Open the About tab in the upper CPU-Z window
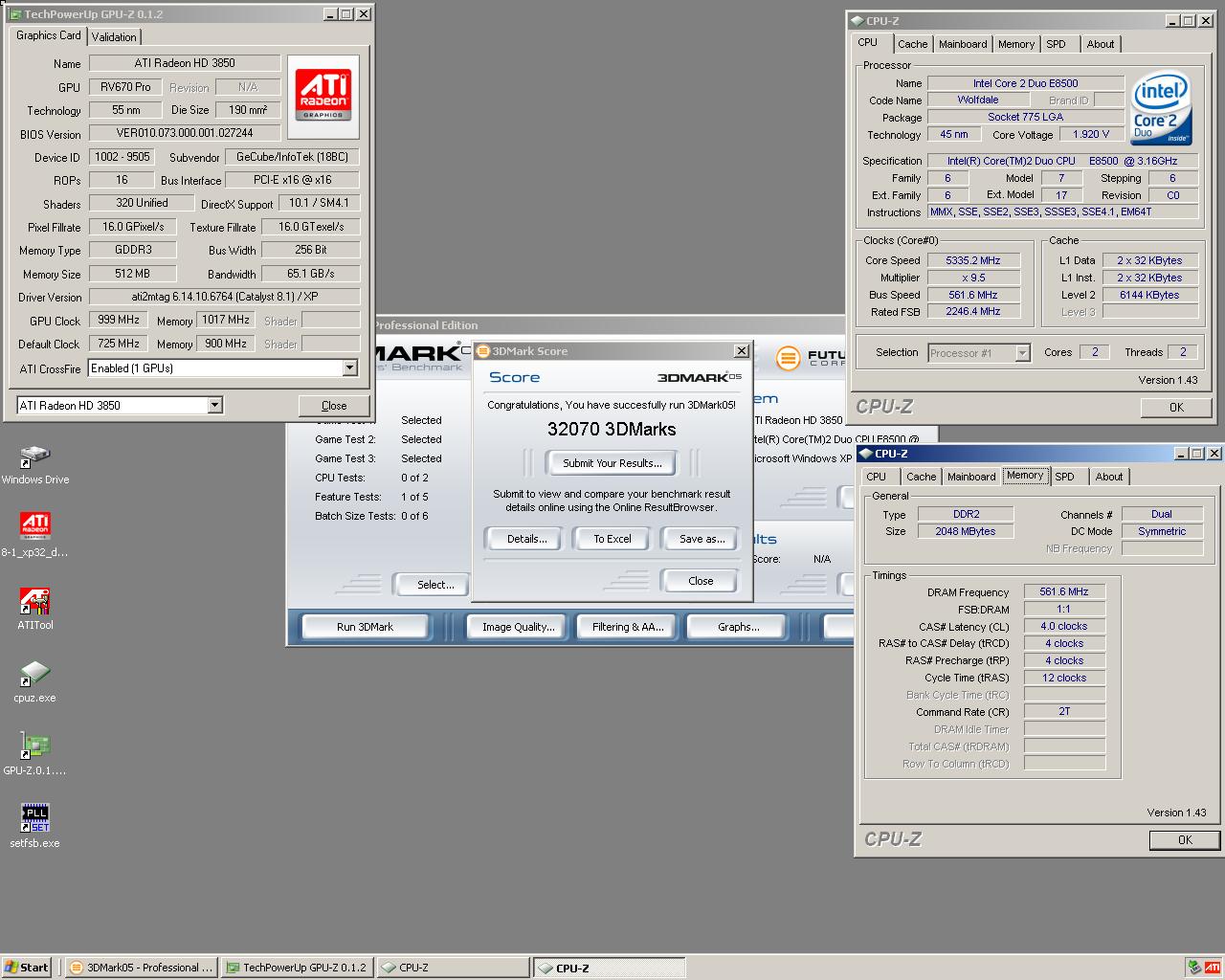 (x=1101, y=44)
